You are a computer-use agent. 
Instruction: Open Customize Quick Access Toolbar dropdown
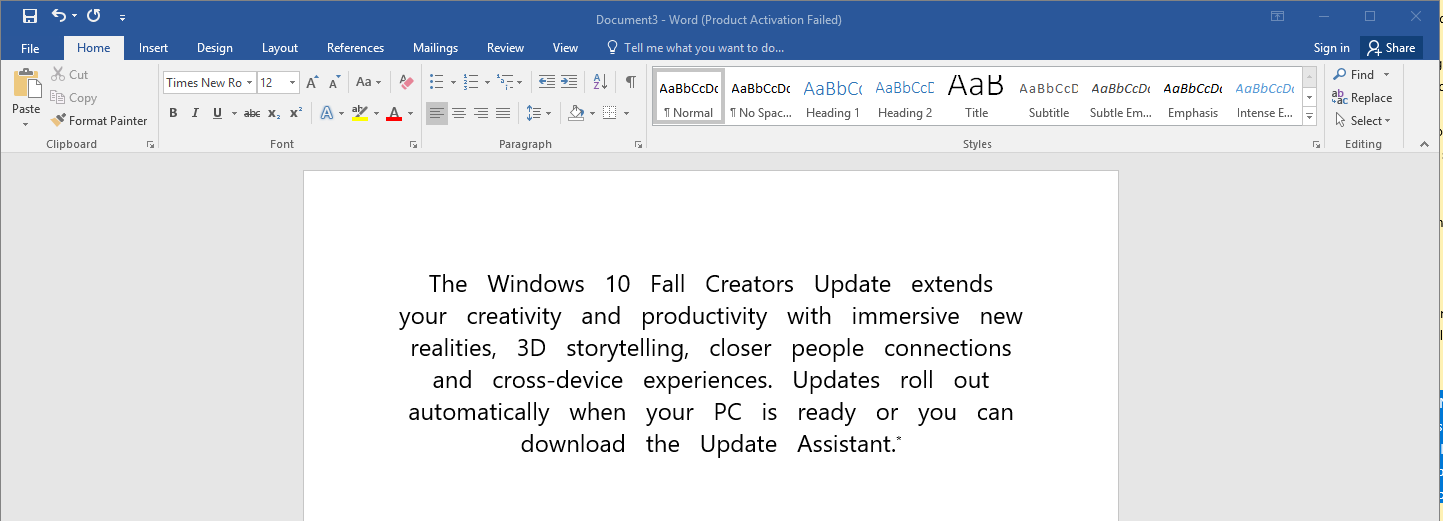pos(122,17)
